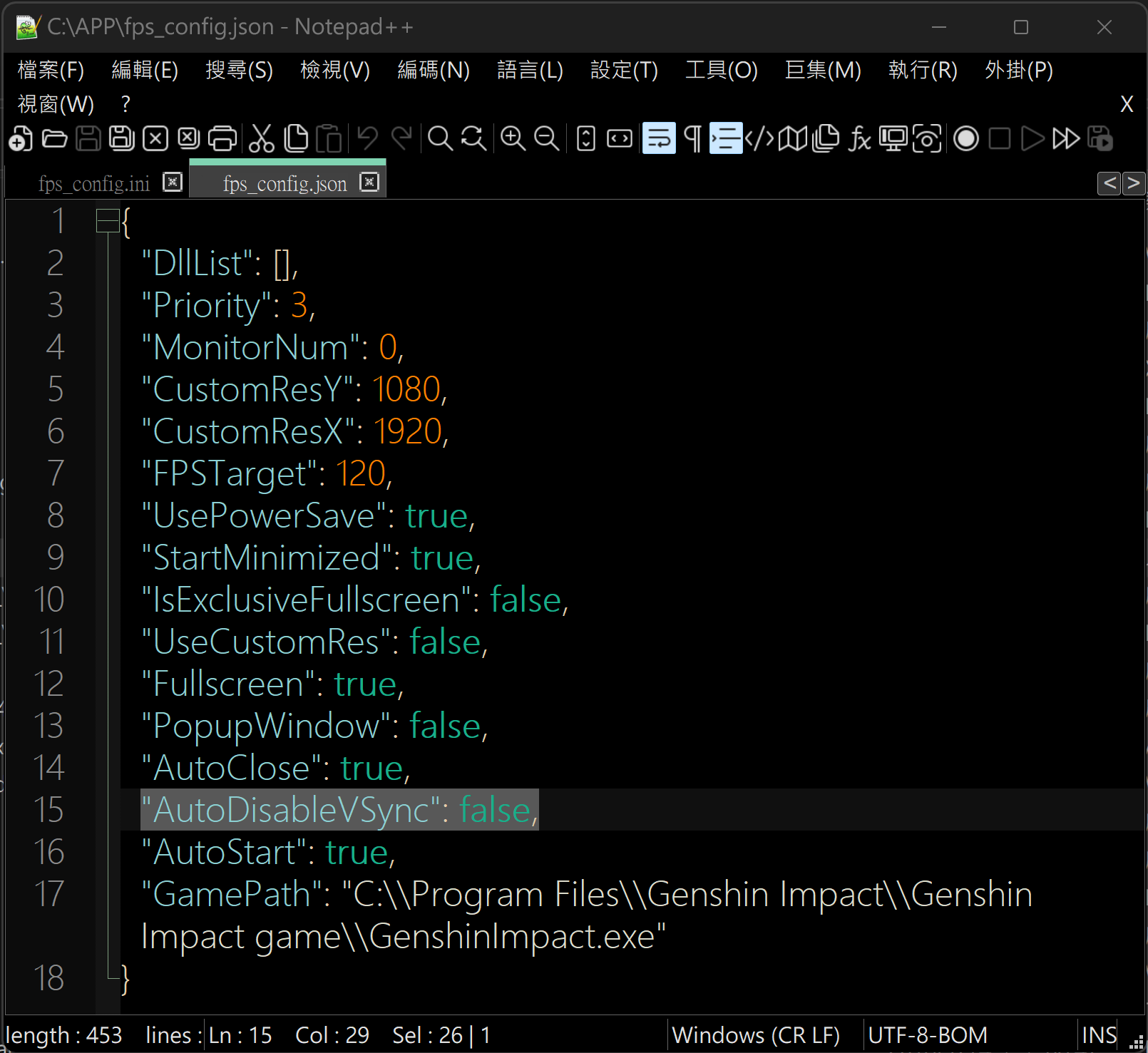
Task: Click Windows (CR LF) line ending status
Action: 756,1034
